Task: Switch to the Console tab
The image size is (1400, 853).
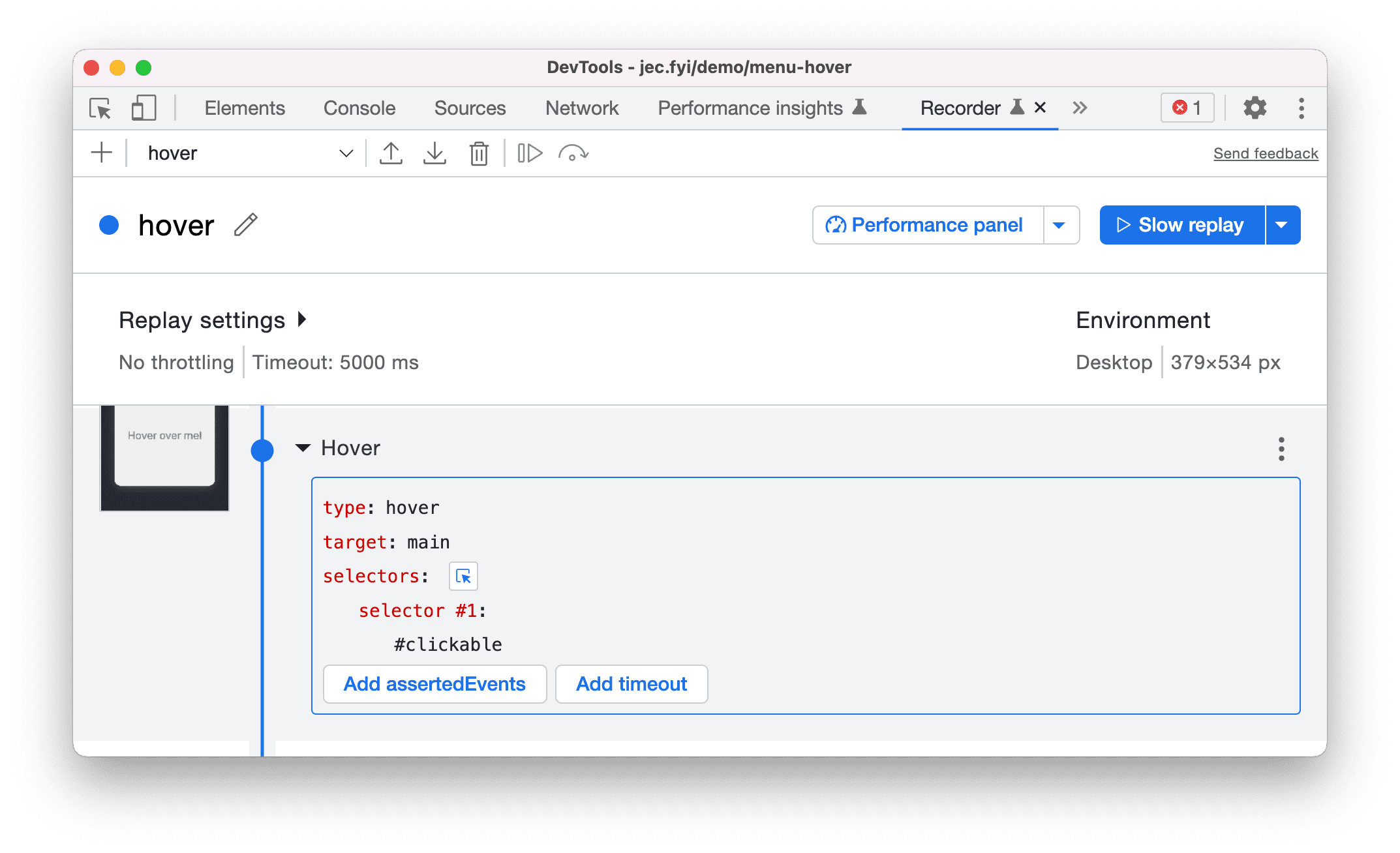Action: pos(360,107)
